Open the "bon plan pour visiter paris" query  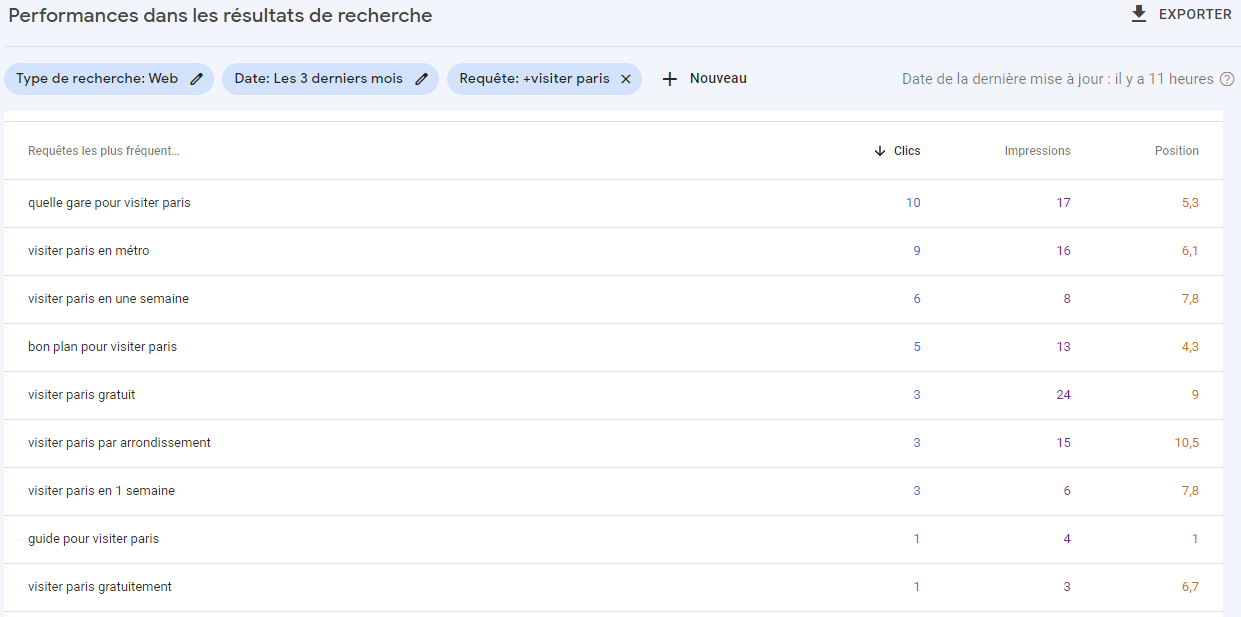click(102, 347)
